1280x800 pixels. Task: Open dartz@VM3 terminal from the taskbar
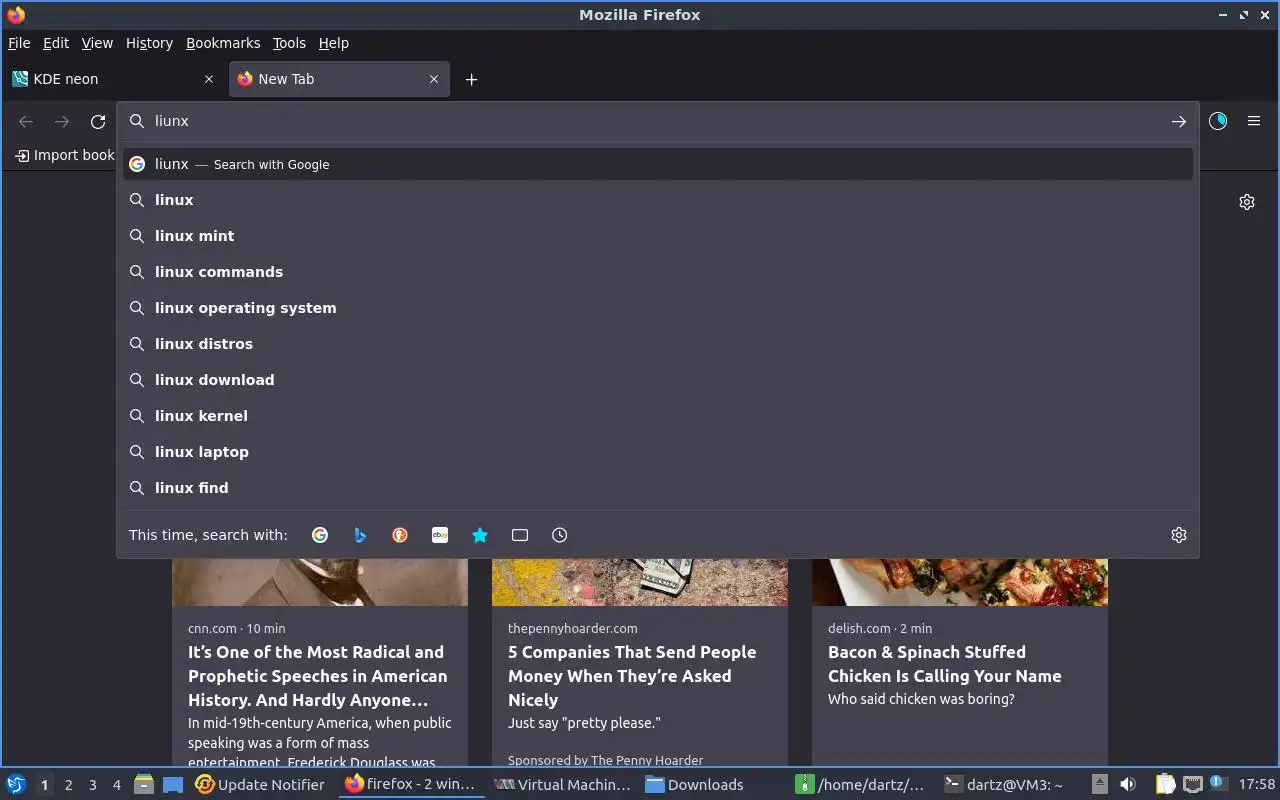click(x=1003, y=785)
